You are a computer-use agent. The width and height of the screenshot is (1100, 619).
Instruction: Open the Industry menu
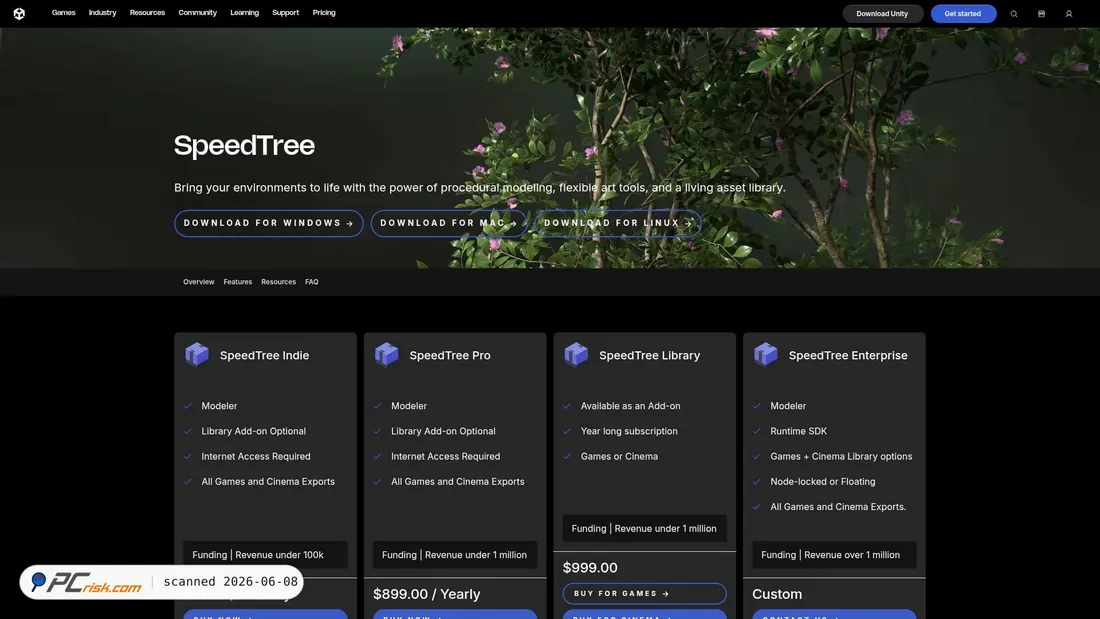pyautogui.click(x=102, y=13)
